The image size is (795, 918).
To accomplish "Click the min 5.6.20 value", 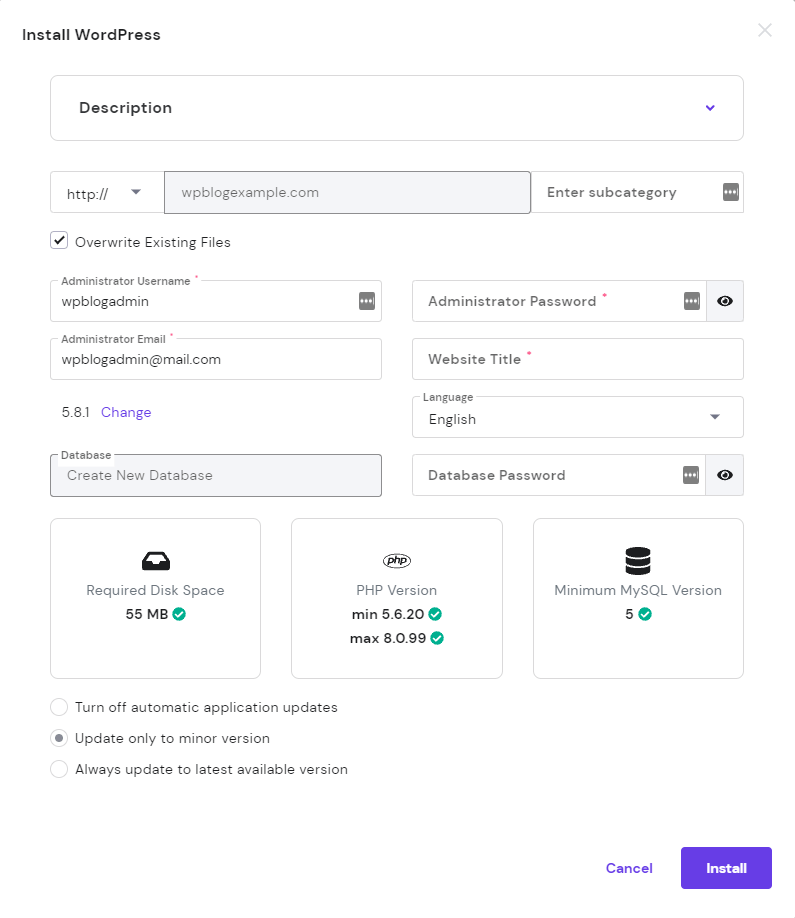I will tap(388, 614).
